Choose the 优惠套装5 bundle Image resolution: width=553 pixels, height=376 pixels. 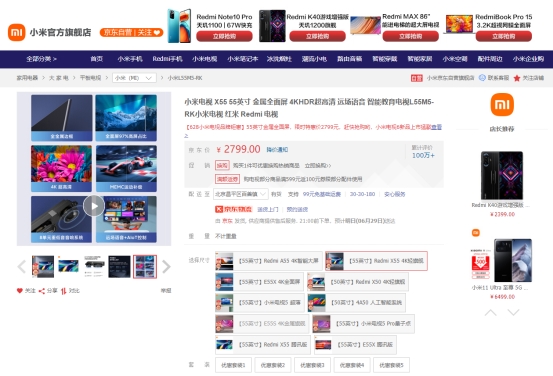click(391, 365)
